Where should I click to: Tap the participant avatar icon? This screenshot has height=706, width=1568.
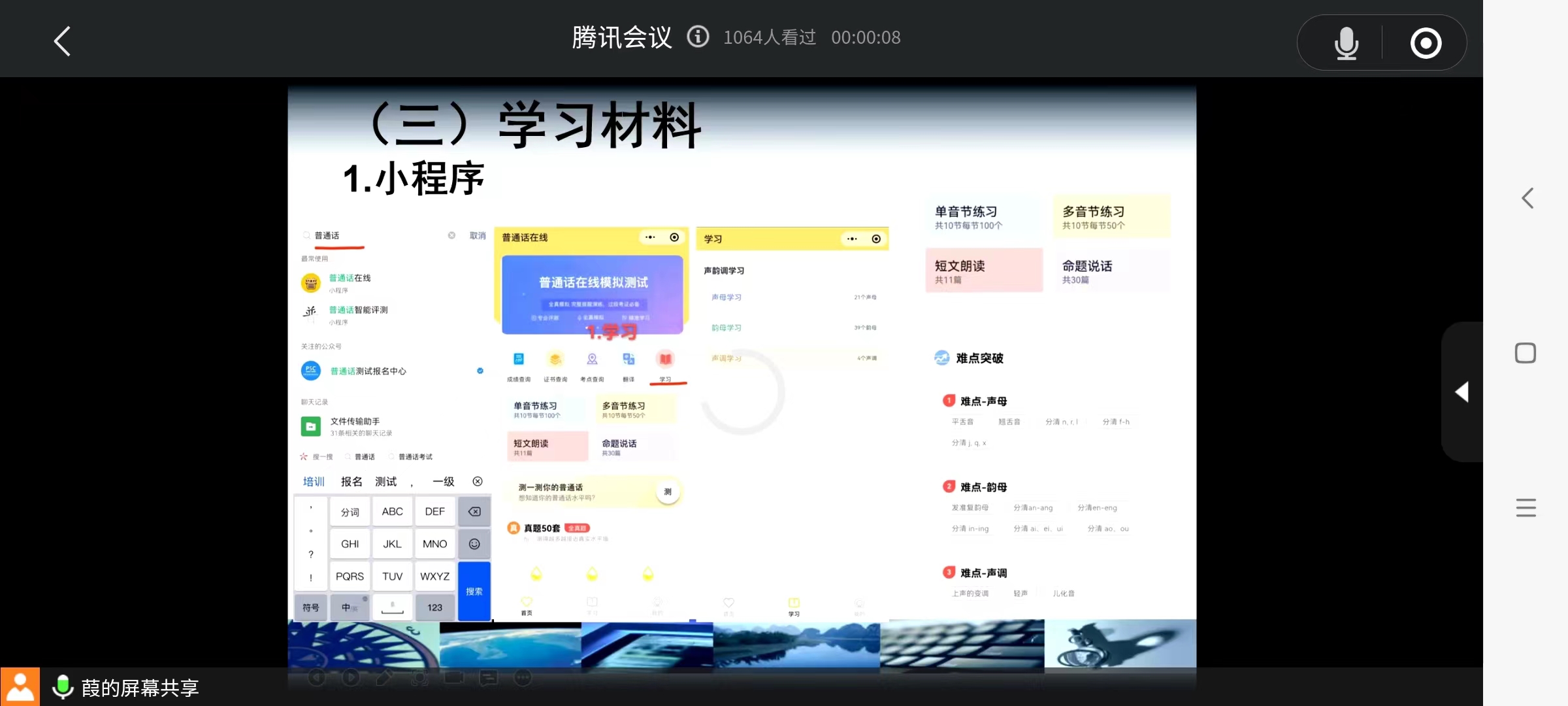[x=20, y=686]
